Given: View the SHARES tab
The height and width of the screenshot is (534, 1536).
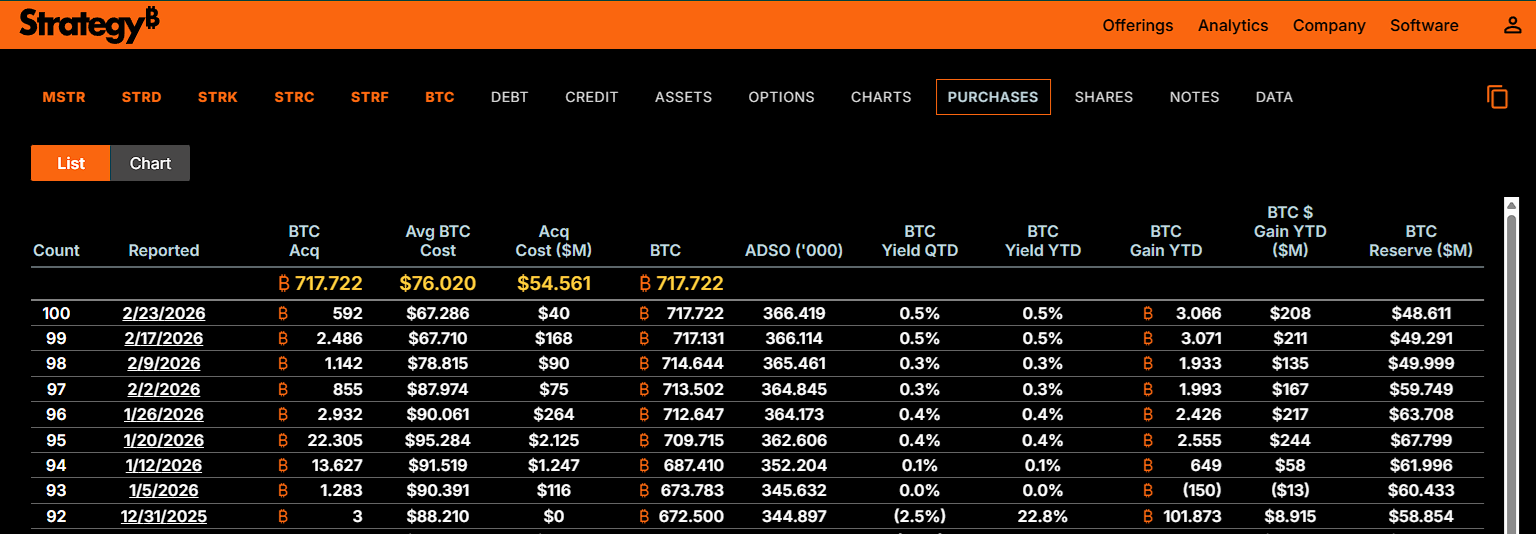Looking at the screenshot, I should [x=1103, y=97].
